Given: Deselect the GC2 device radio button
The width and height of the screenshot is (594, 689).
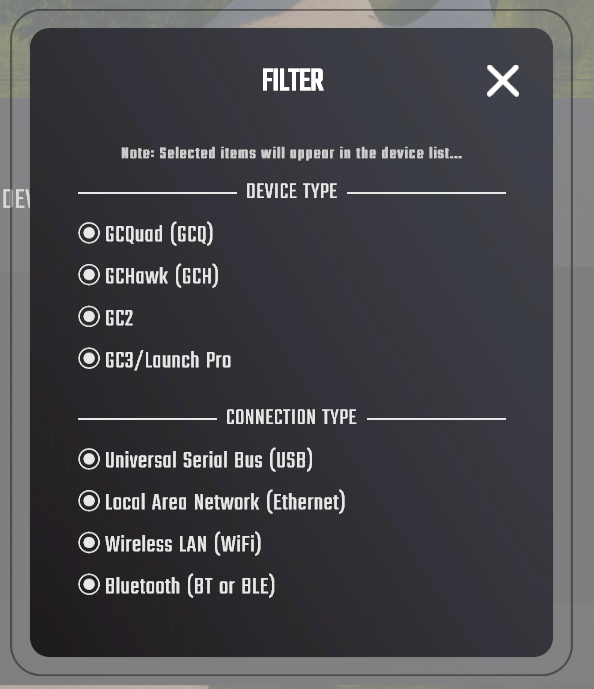Looking at the screenshot, I should tap(89, 316).
